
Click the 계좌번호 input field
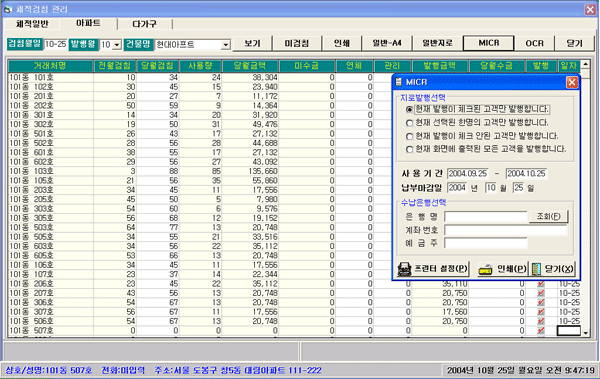[x=506, y=230]
